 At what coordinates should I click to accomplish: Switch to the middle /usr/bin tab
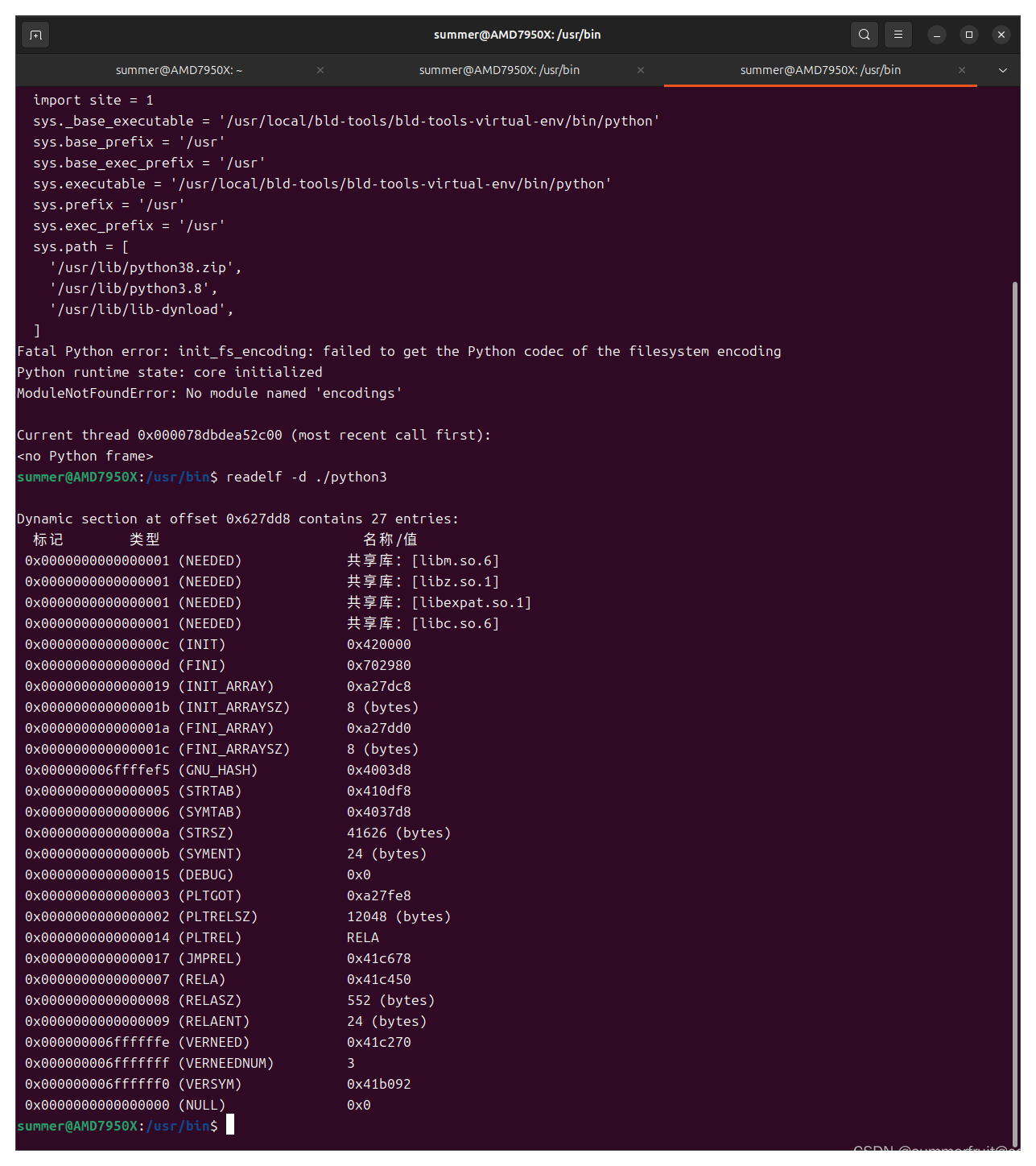(x=499, y=70)
